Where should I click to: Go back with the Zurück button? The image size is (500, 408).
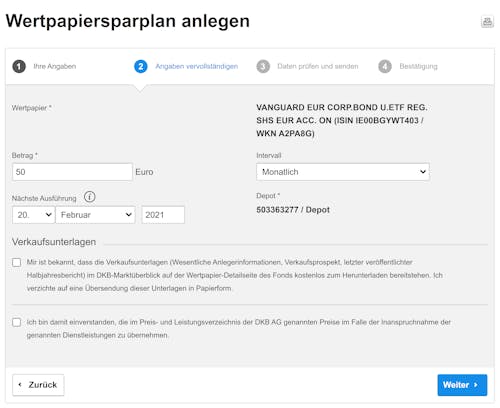pyautogui.click(x=38, y=385)
